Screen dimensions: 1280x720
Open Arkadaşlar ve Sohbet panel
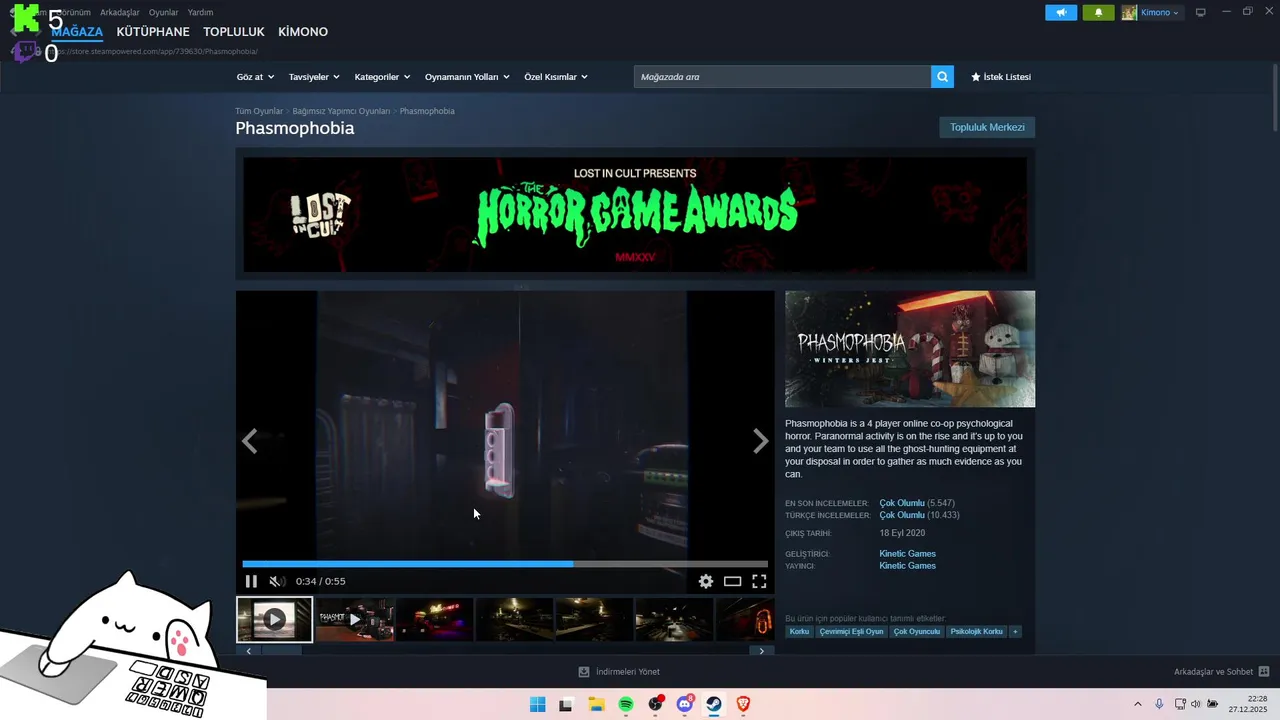click(1221, 672)
